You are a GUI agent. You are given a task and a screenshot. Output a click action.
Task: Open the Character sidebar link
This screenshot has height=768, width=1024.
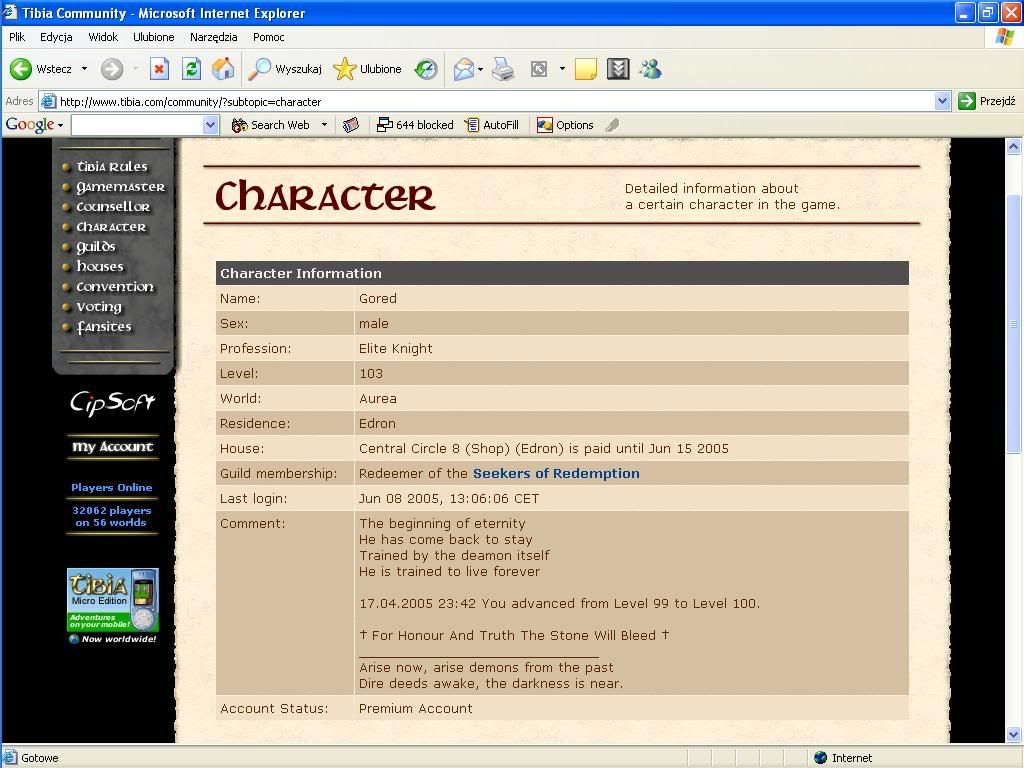[x=111, y=227]
